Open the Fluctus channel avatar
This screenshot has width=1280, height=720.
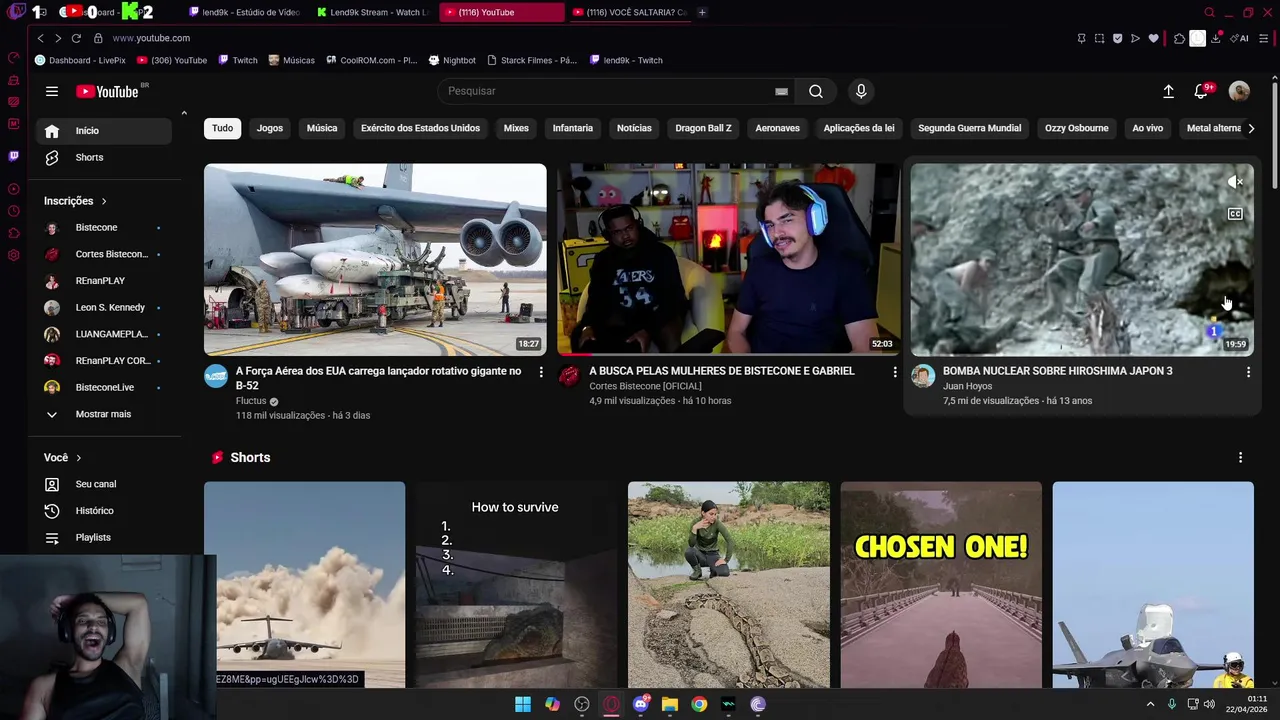pos(216,376)
